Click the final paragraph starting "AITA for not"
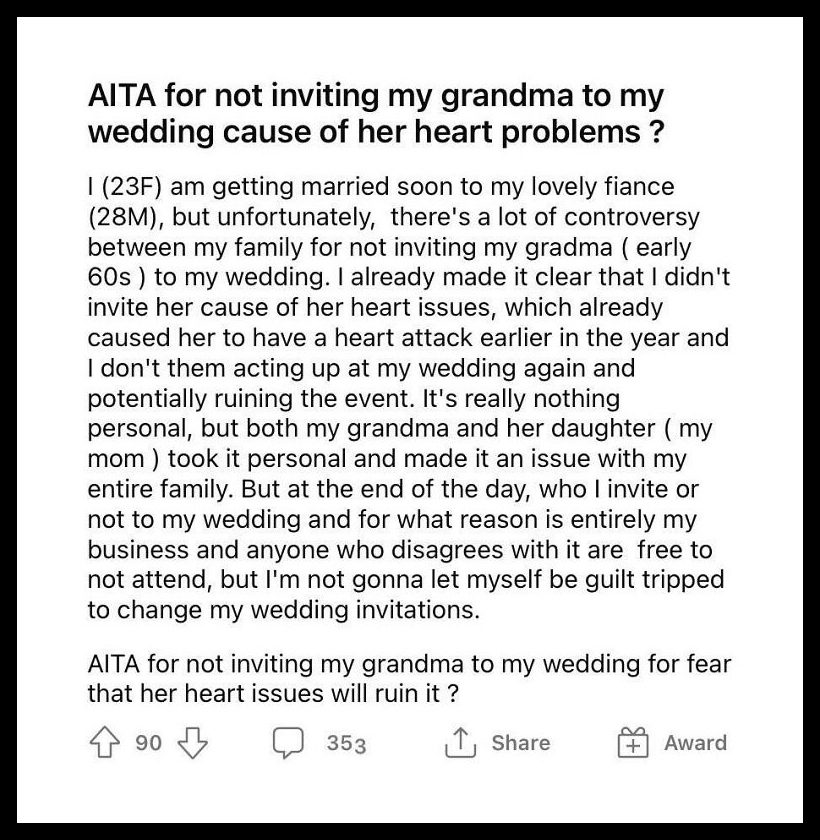This screenshot has height=840, width=820. [409, 679]
